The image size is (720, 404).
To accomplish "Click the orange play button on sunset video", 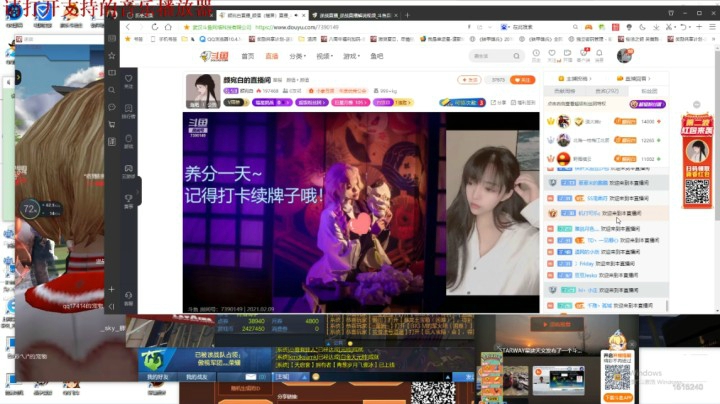I will point(557,324).
